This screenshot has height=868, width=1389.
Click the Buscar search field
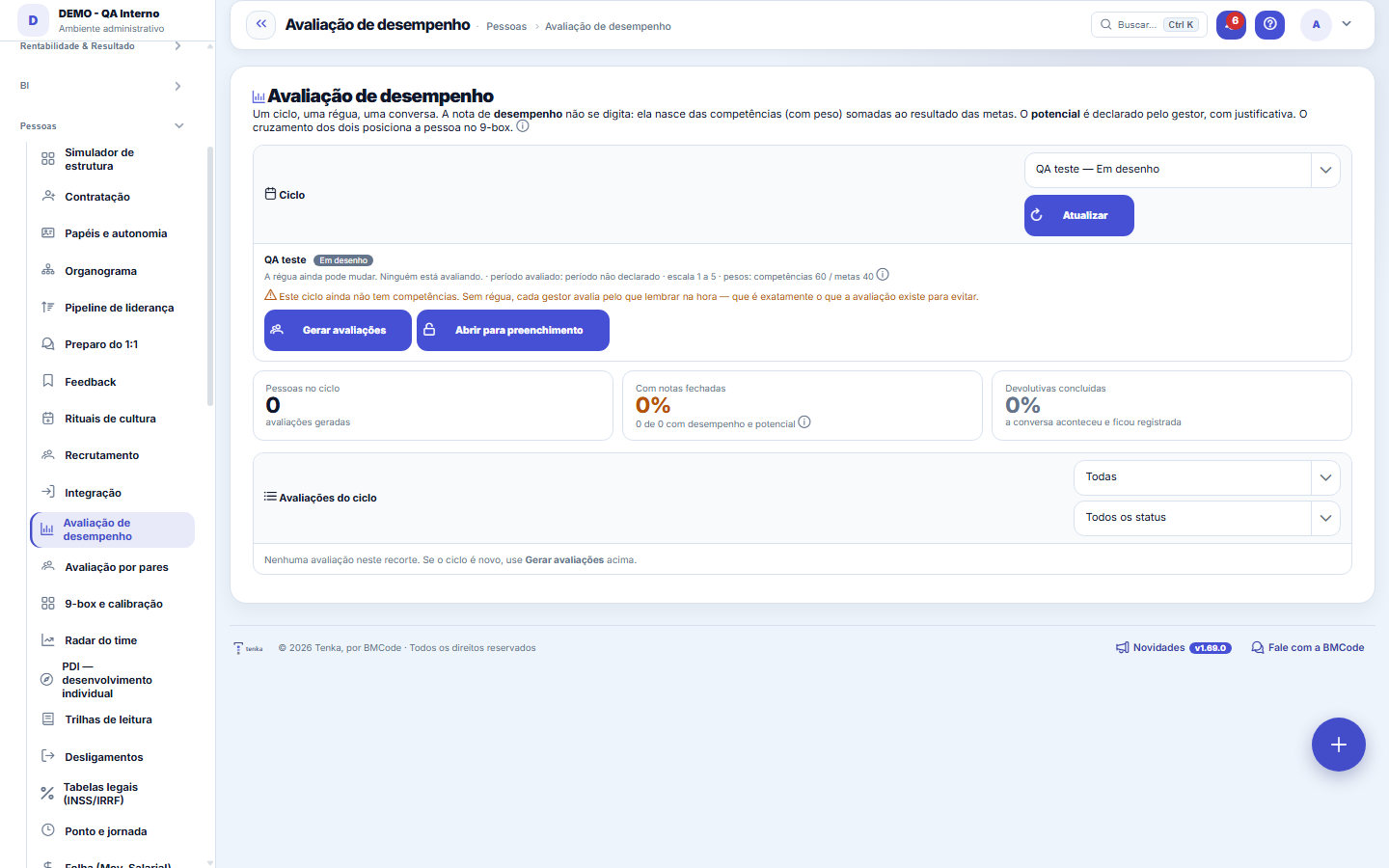pos(1149,24)
